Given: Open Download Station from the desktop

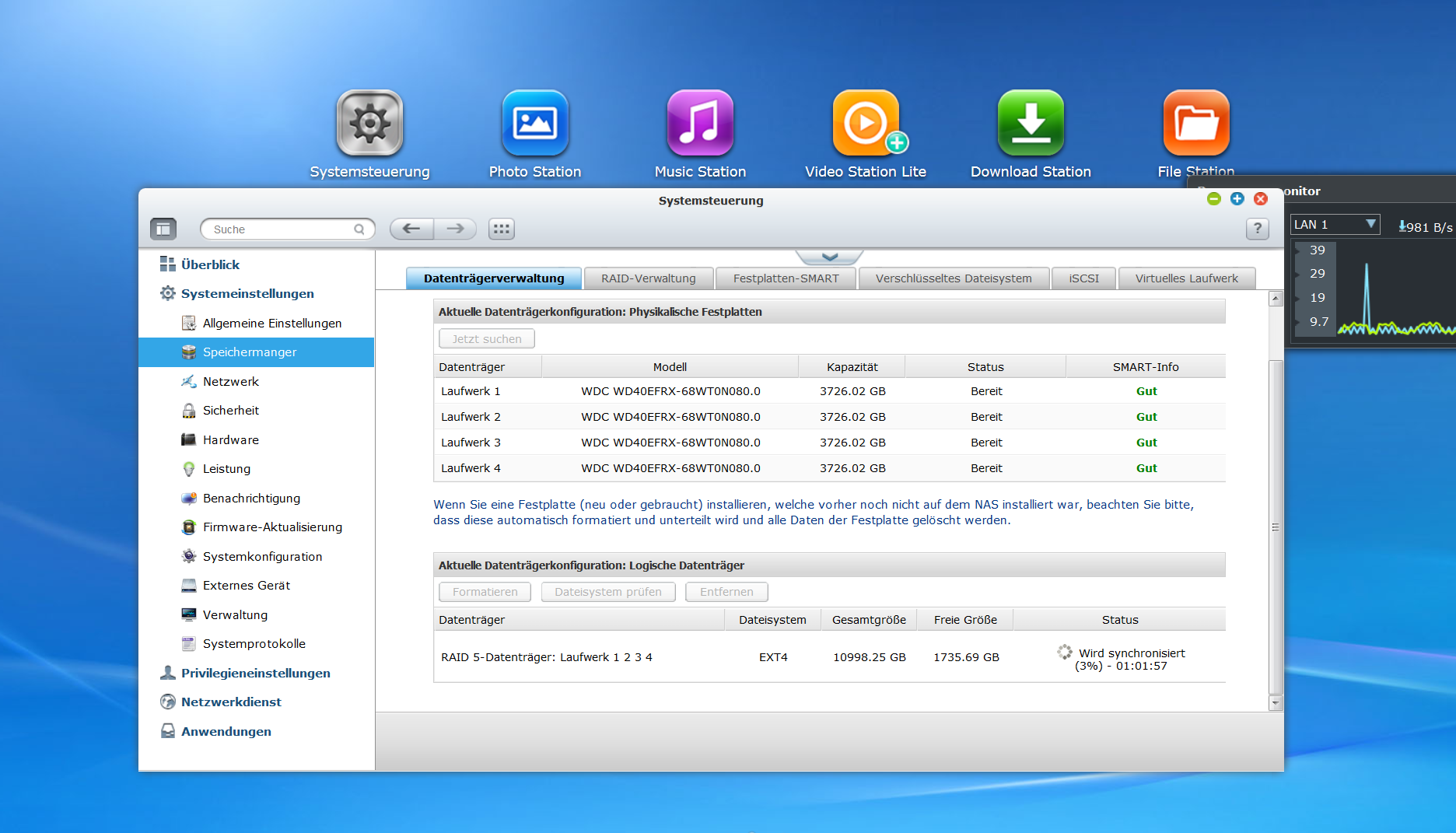Looking at the screenshot, I should pos(1031,123).
